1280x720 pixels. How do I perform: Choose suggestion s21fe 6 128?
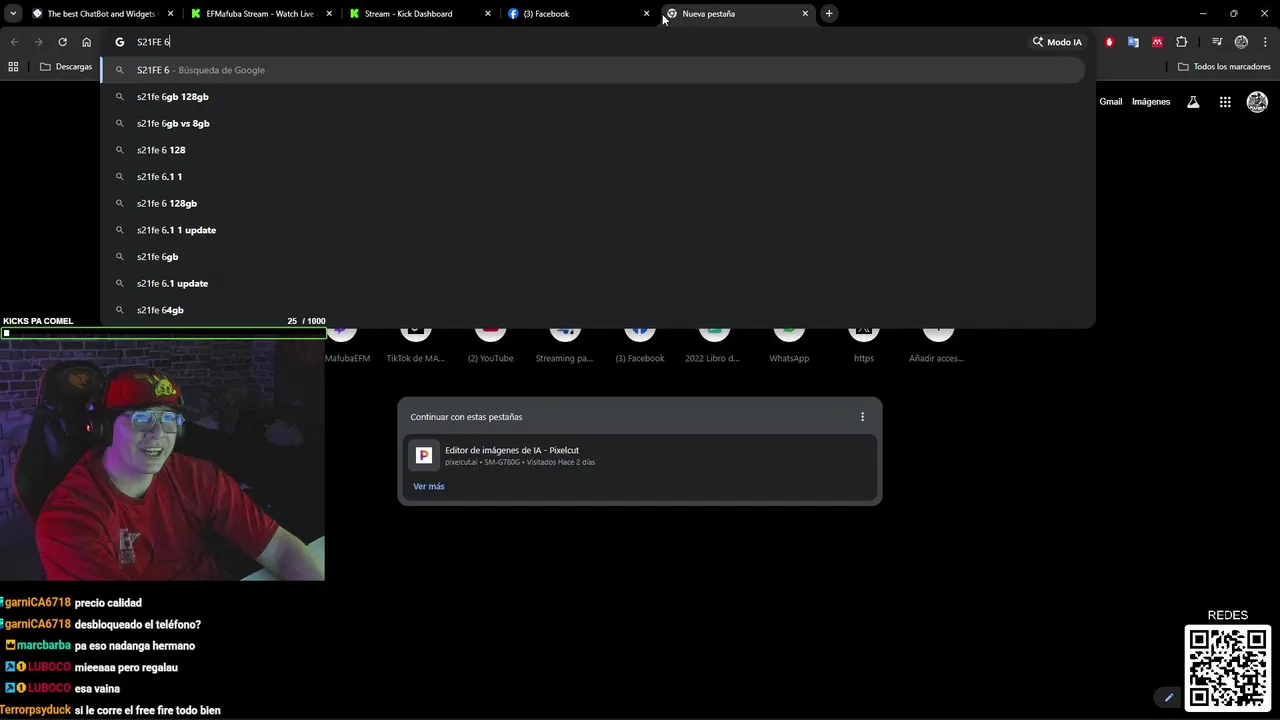(593, 150)
